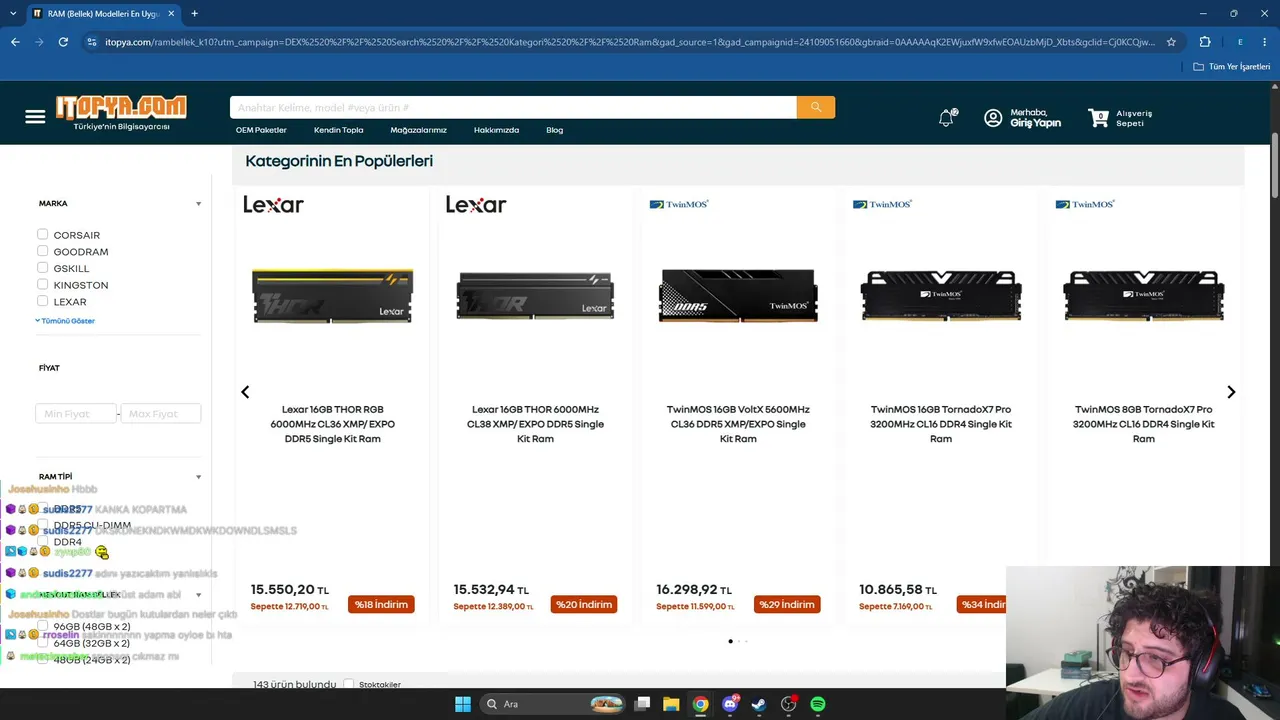This screenshot has height=720, width=1280.
Task: Click the Min Fiyat price field
Action: point(76,414)
